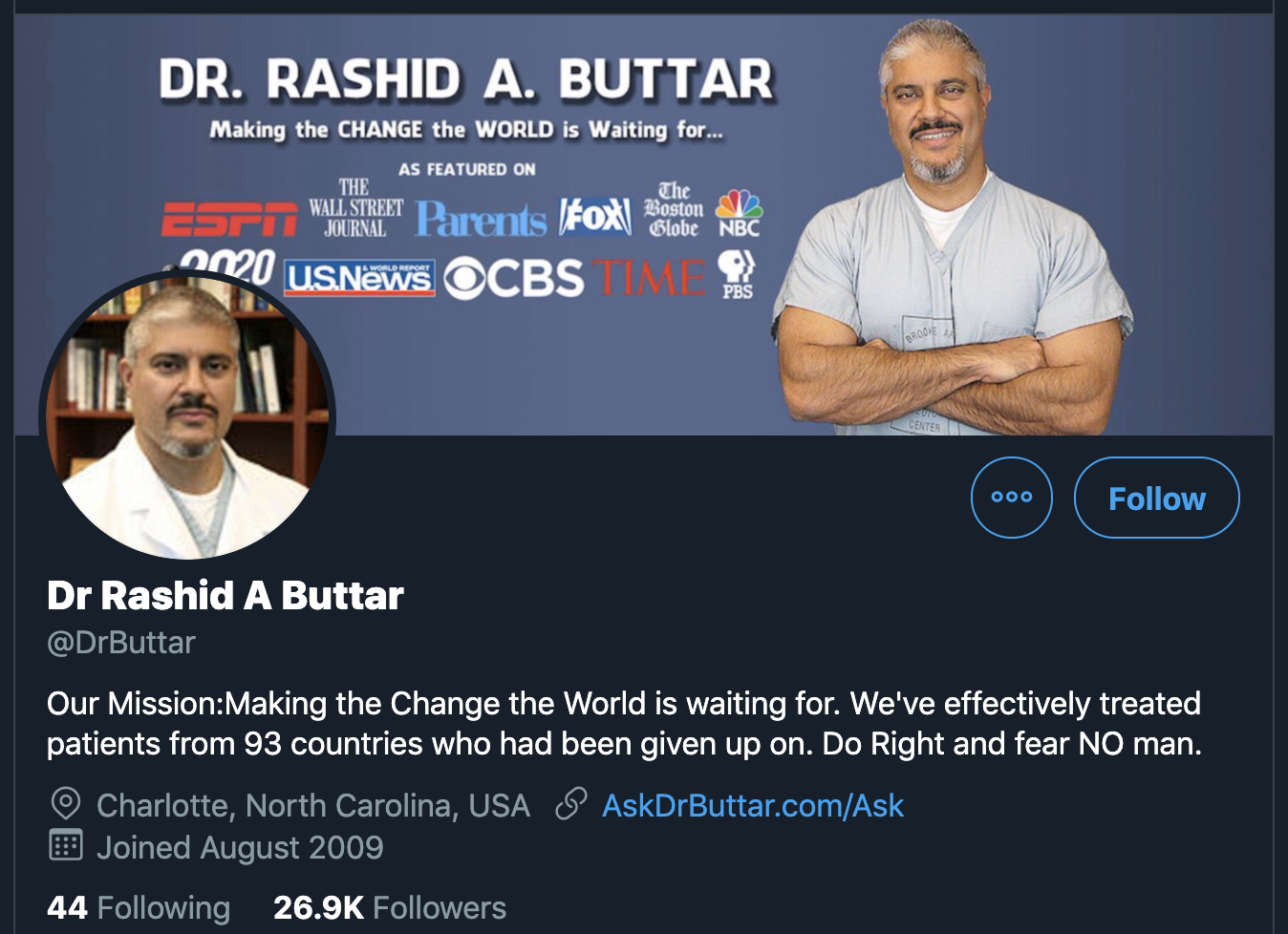The width and height of the screenshot is (1288, 934).
Task: Open the circular profile picture
Action: pyautogui.click(x=187, y=418)
